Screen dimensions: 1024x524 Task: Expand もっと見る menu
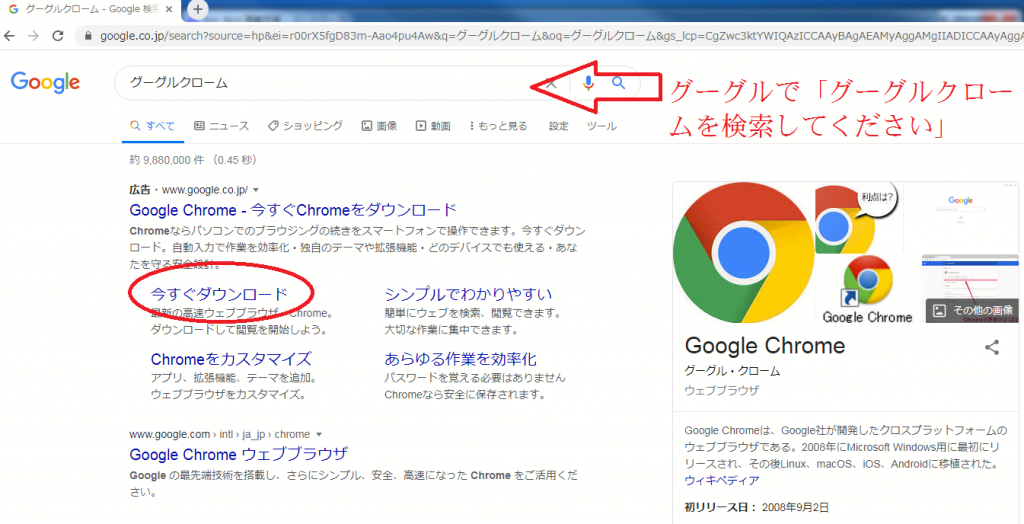tap(498, 126)
